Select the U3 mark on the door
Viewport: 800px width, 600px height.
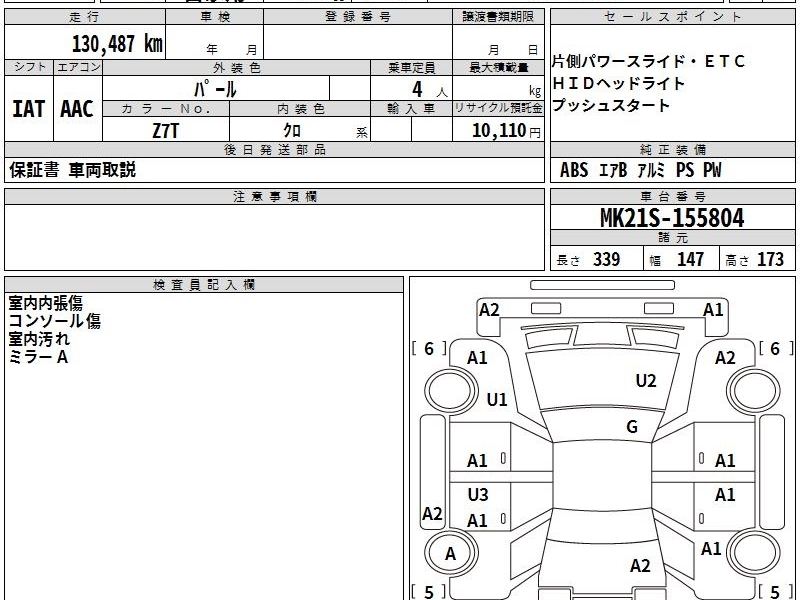tap(478, 494)
